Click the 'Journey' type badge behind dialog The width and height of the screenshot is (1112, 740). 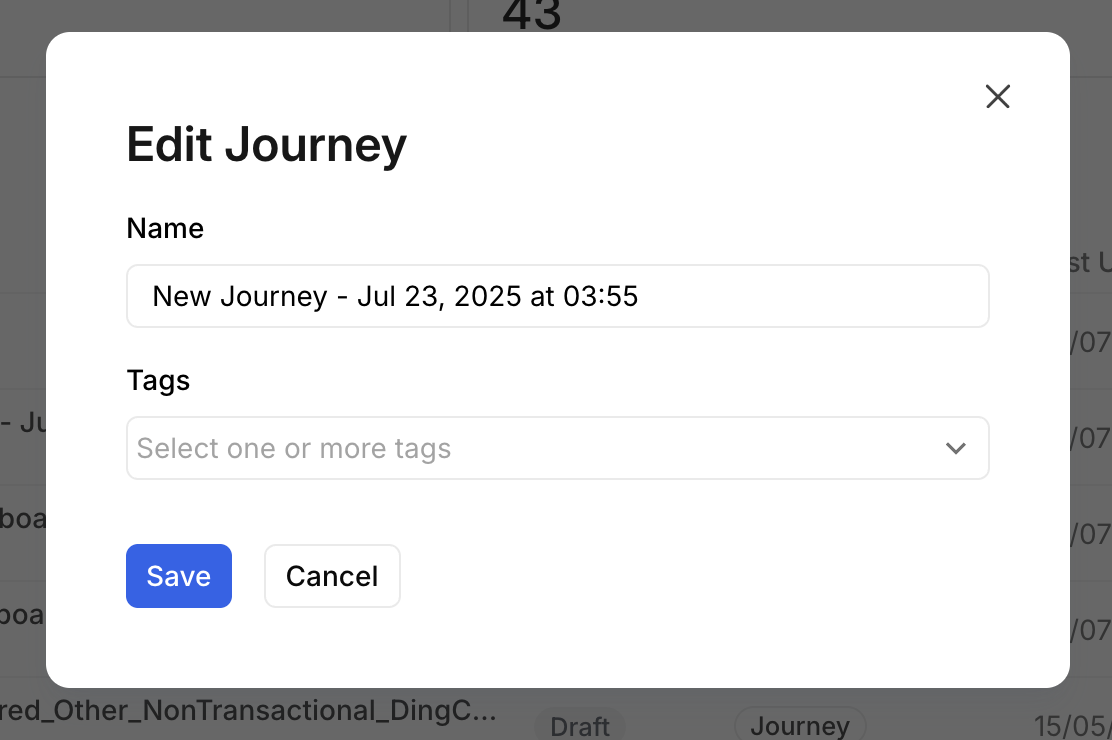[800, 725]
